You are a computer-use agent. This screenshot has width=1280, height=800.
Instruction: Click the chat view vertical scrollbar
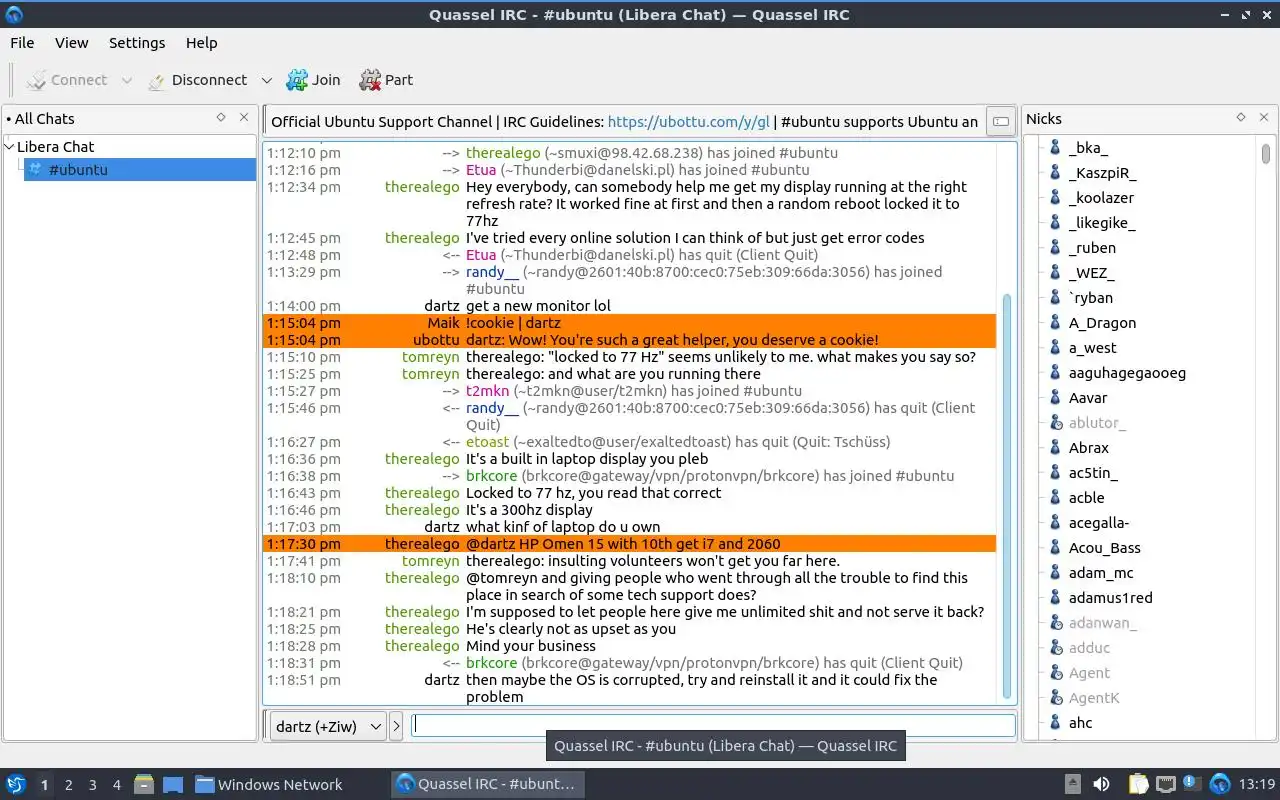click(1006, 495)
